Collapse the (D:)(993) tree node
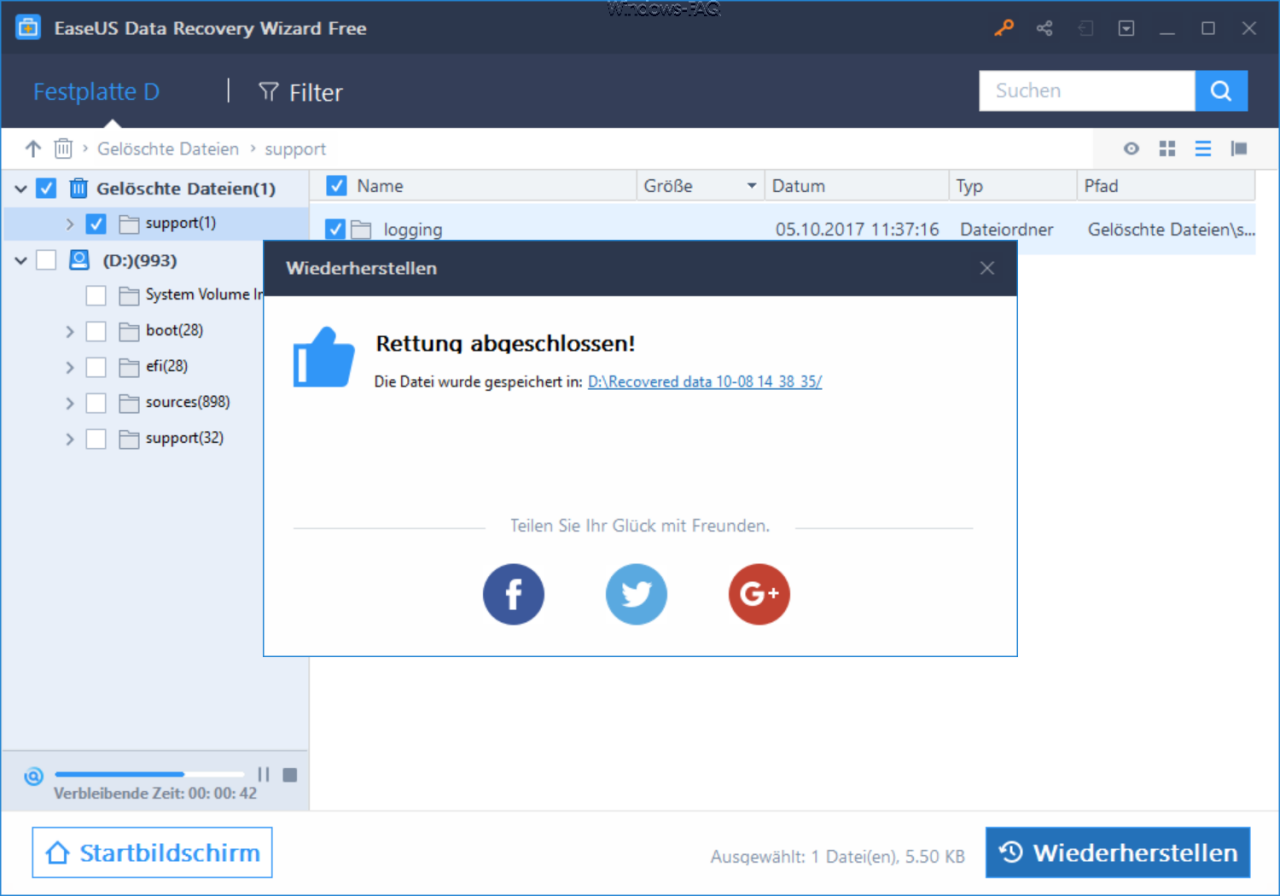The height and width of the screenshot is (896, 1280). pos(21,260)
